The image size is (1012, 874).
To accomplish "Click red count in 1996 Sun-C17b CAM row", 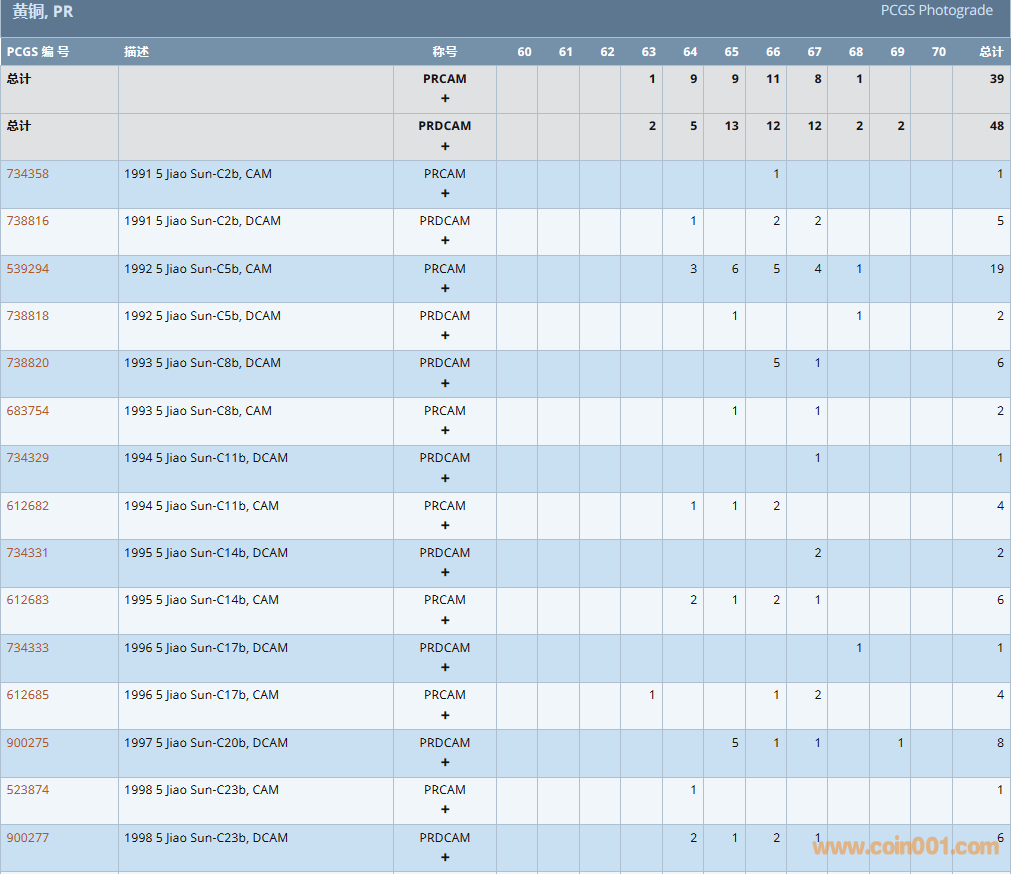I will point(652,695).
